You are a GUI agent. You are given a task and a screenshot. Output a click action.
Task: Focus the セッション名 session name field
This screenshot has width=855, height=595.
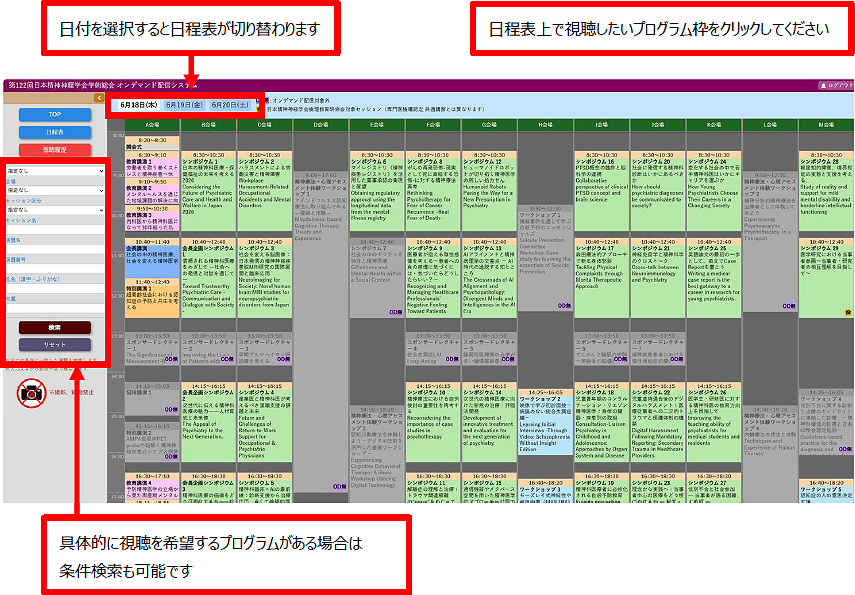(x=55, y=230)
